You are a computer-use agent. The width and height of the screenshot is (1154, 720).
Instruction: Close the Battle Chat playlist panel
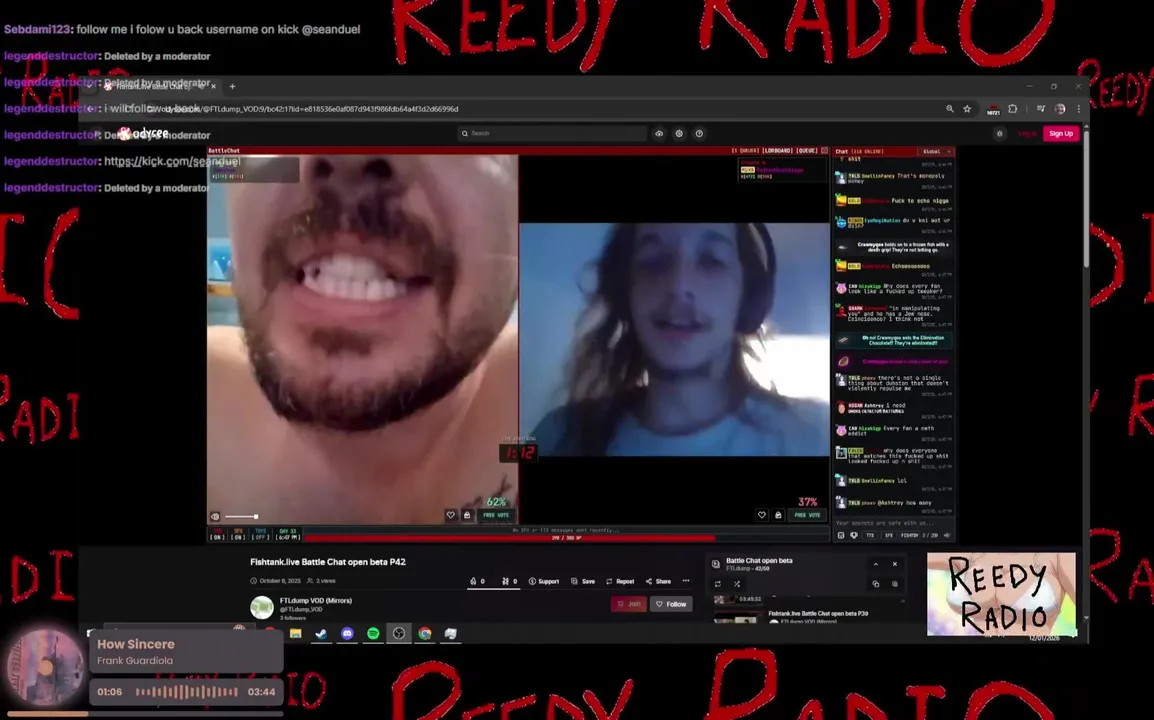895,564
